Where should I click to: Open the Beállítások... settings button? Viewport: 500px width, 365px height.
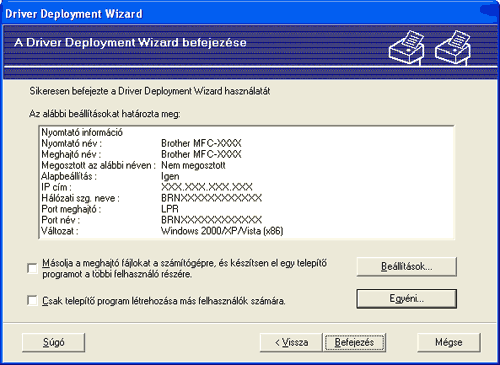(406, 267)
